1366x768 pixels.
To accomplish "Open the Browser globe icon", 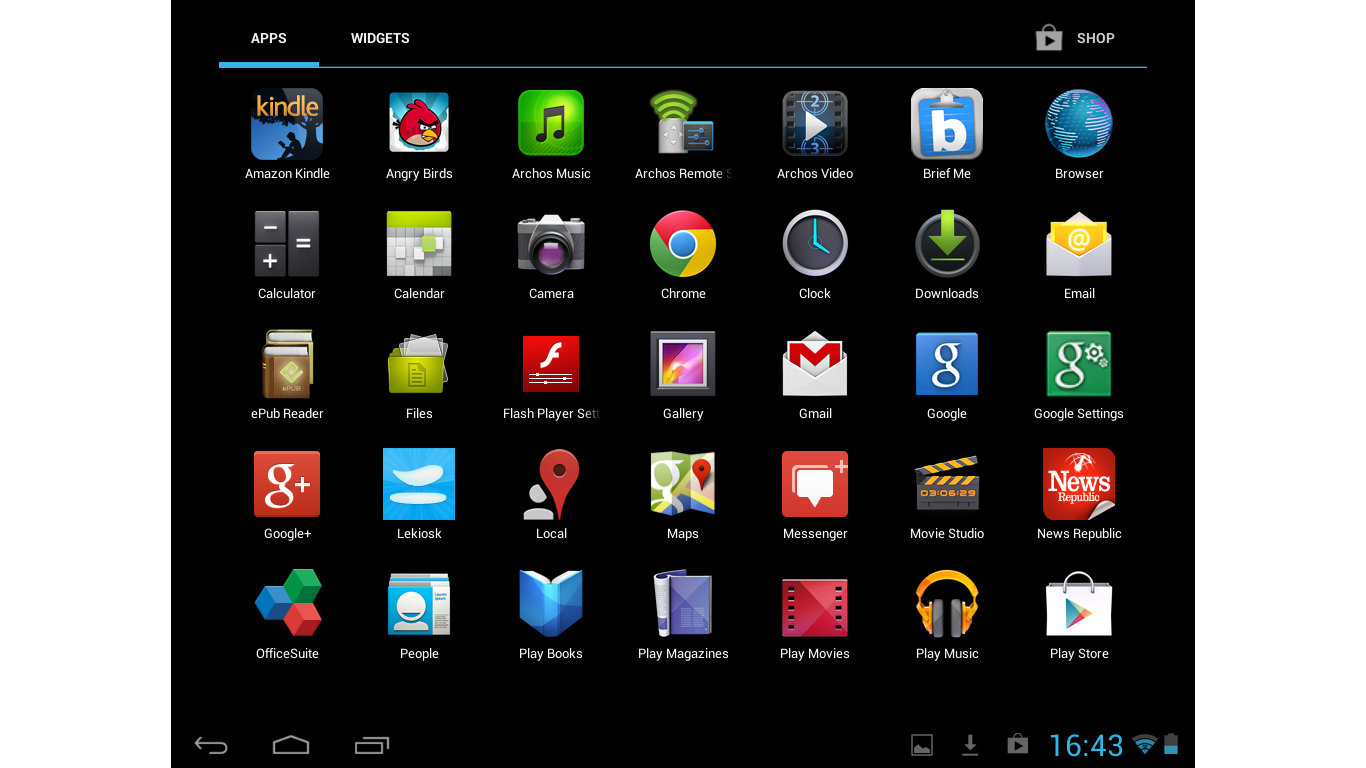I will tap(1079, 124).
